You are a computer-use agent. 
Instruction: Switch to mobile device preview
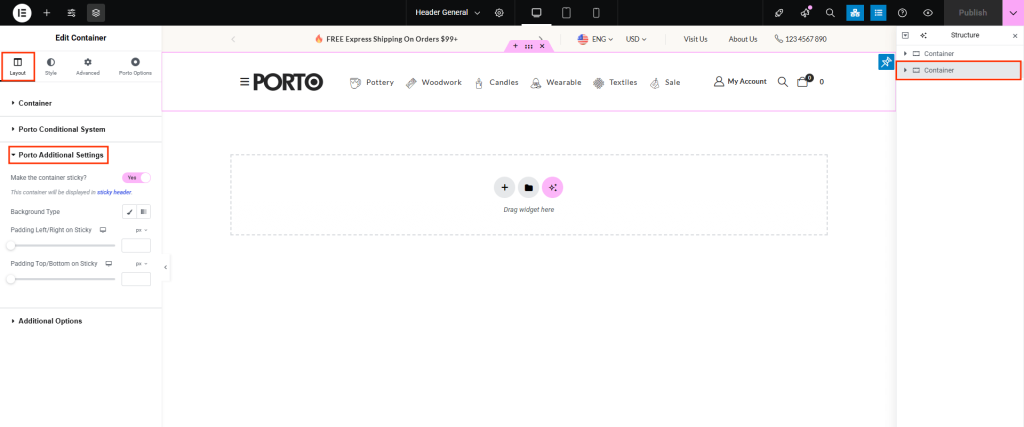tap(596, 13)
